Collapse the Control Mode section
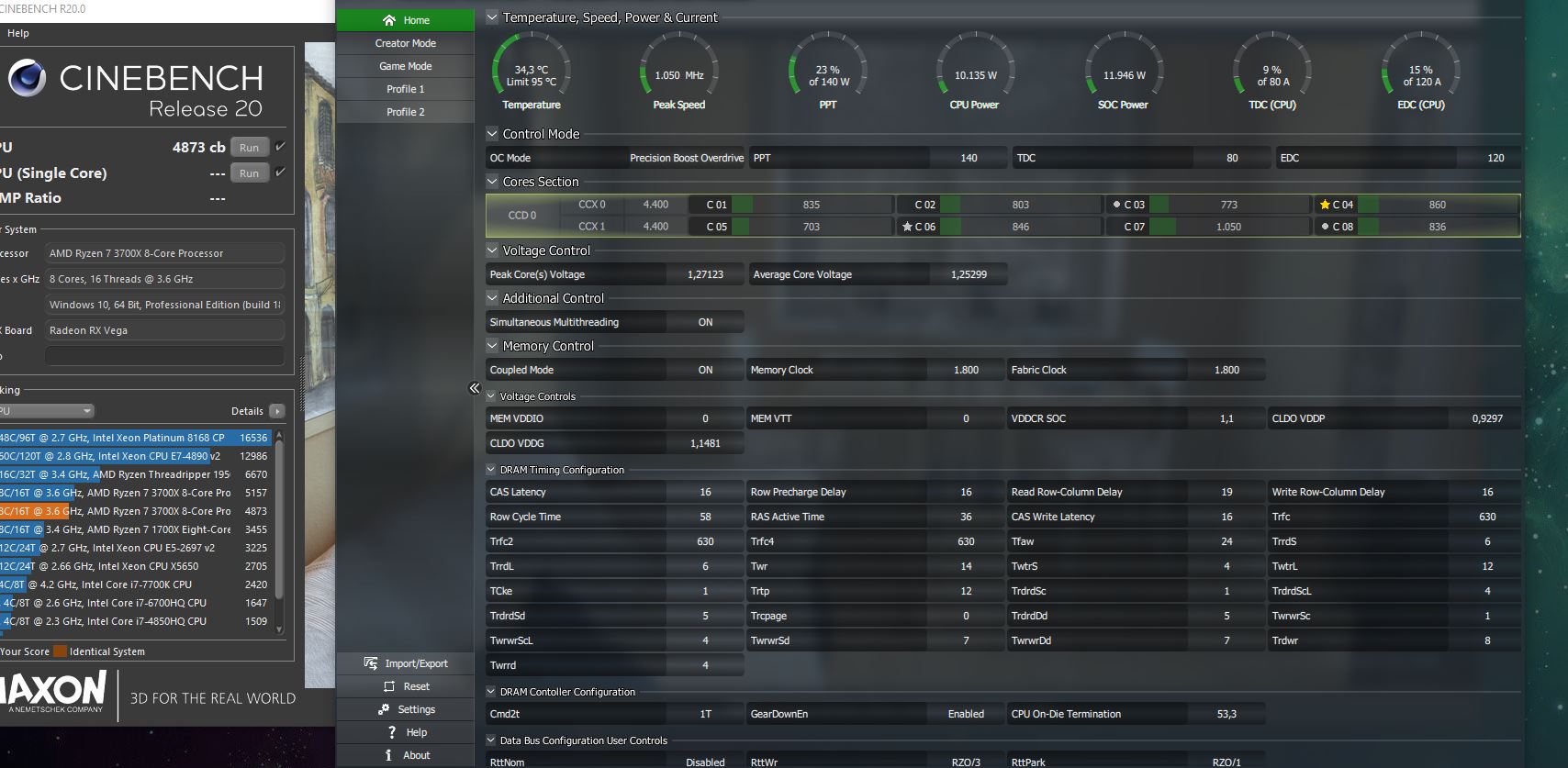Image resolution: width=1568 pixels, height=768 pixels. [x=492, y=134]
